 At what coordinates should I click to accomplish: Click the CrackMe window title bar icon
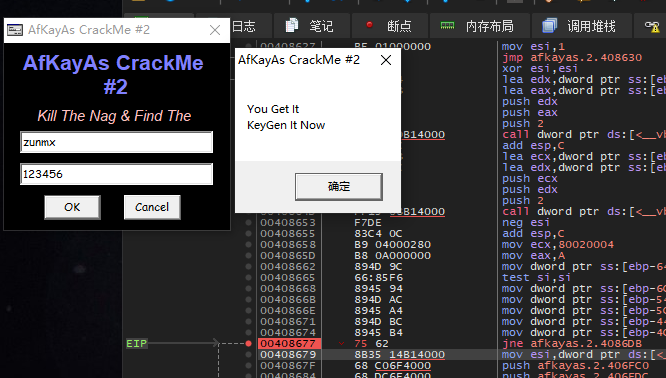tap(15, 30)
